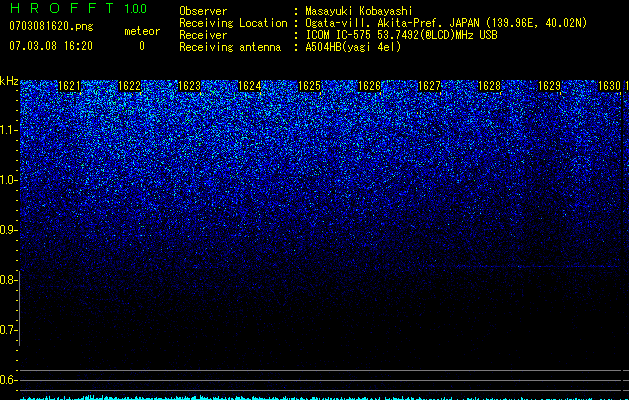Viewport: 629px width, 400px height.
Task: Click the 1629 time marker
Action: coord(549,86)
